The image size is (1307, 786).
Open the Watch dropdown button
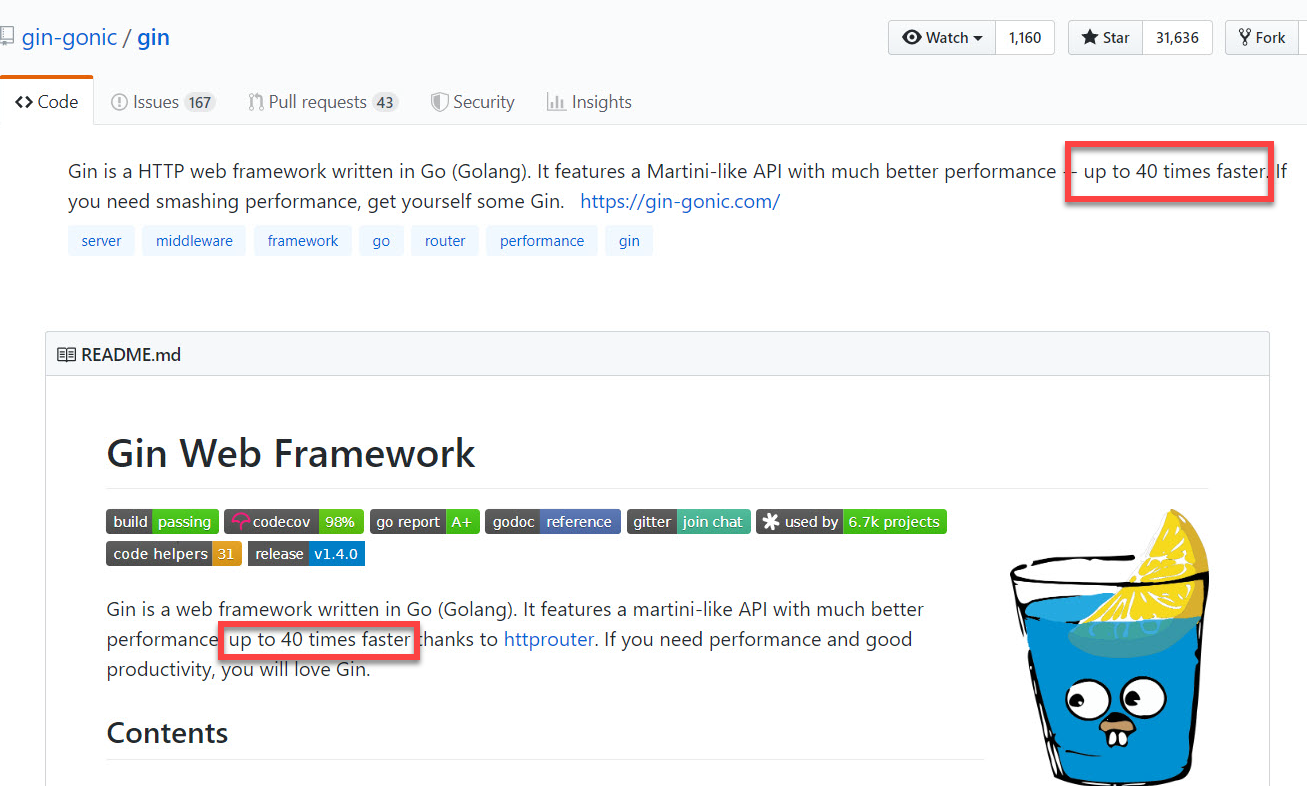tap(942, 38)
